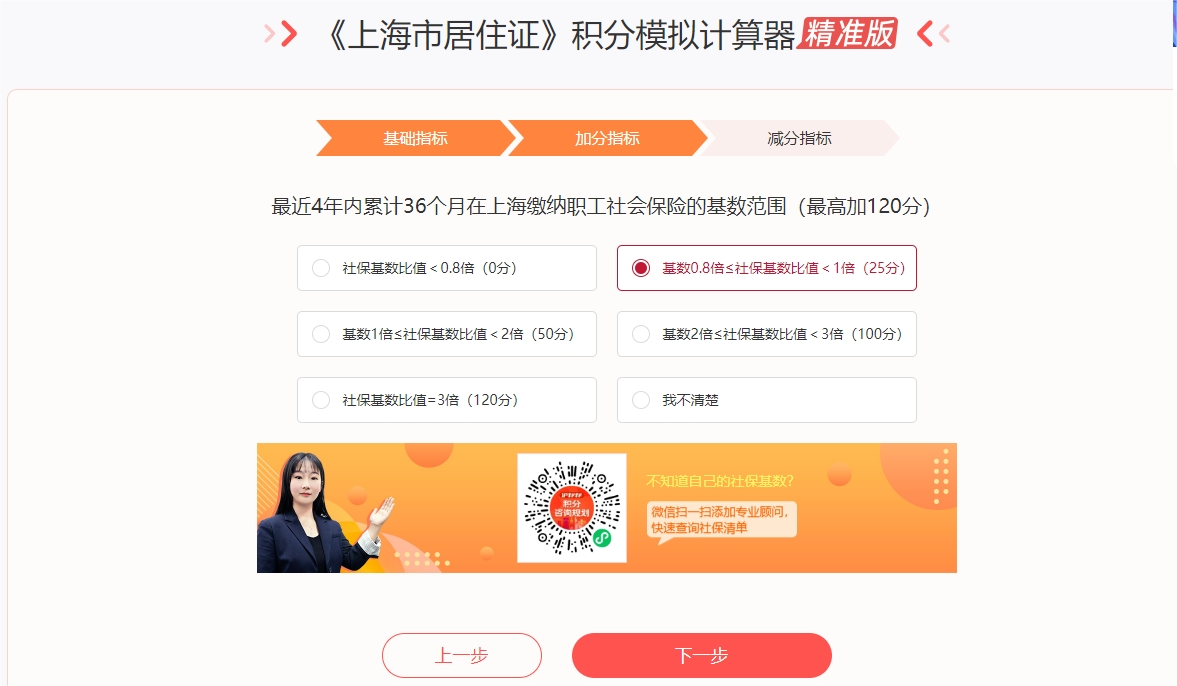Click the green mini-program icon on QR code
Viewport: 1177px width, 686px height.
602,537
